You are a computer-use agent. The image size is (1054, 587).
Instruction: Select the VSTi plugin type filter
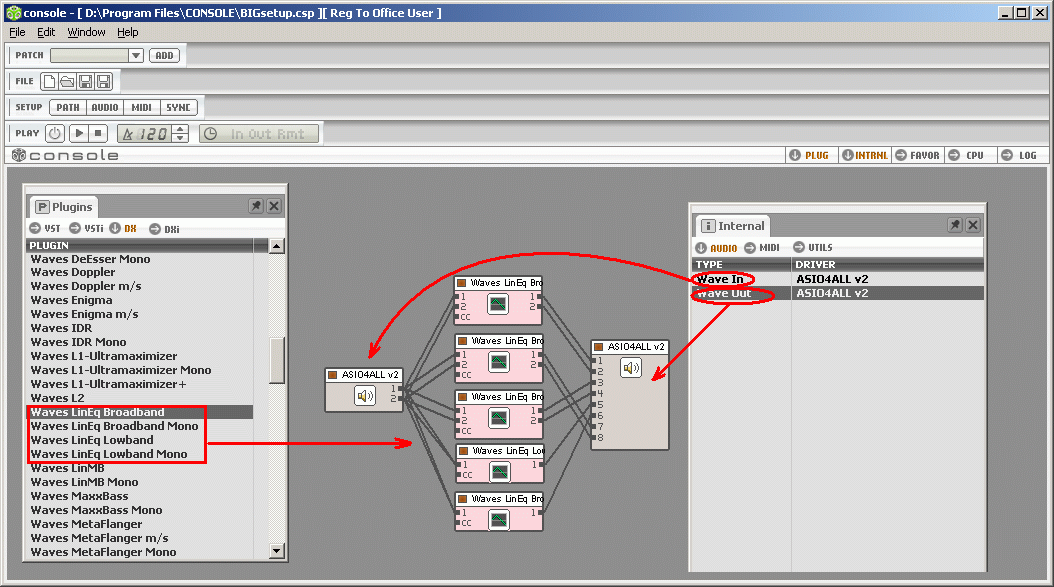point(87,229)
